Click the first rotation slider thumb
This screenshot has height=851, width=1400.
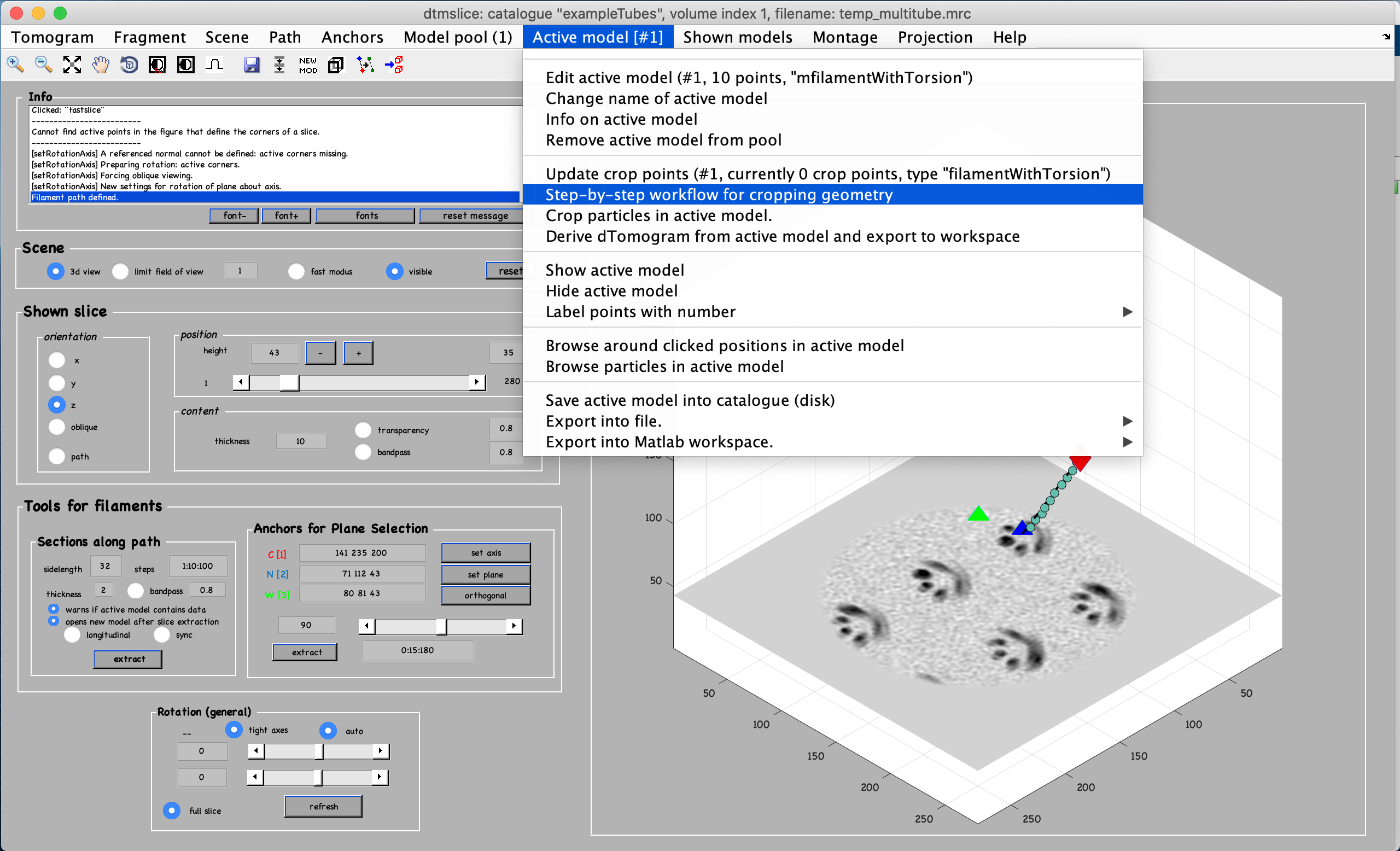coord(319,751)
